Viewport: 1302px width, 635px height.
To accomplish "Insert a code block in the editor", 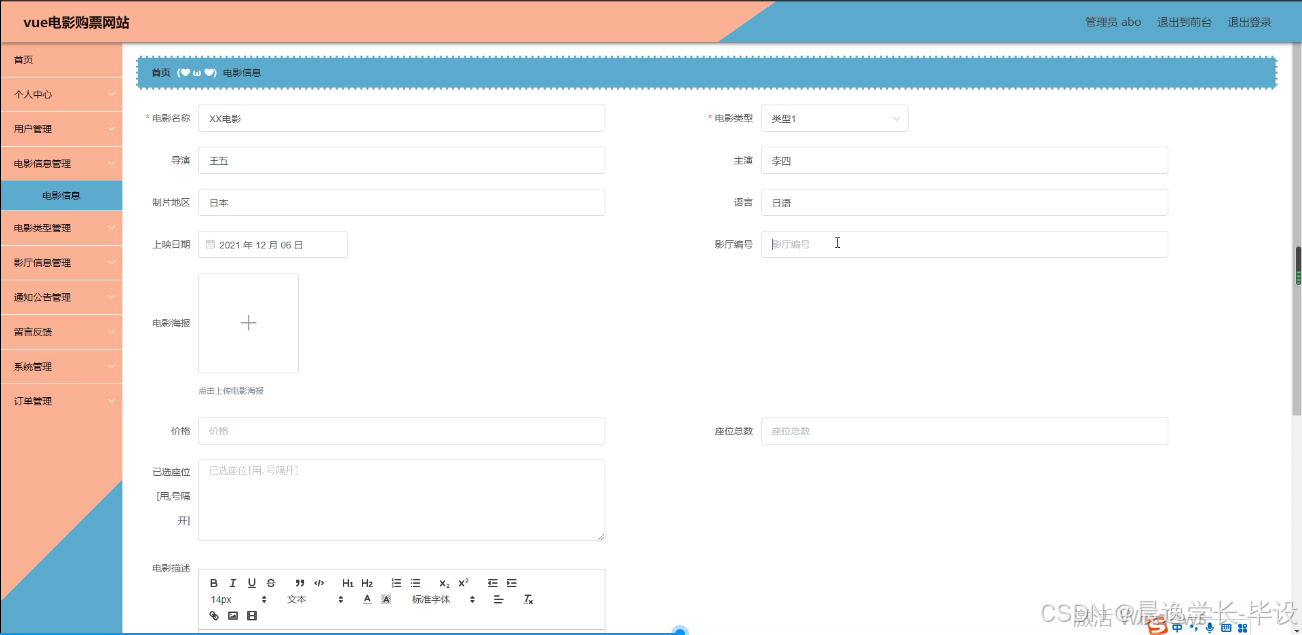I will pyautogui.click(x=319, y=583).
